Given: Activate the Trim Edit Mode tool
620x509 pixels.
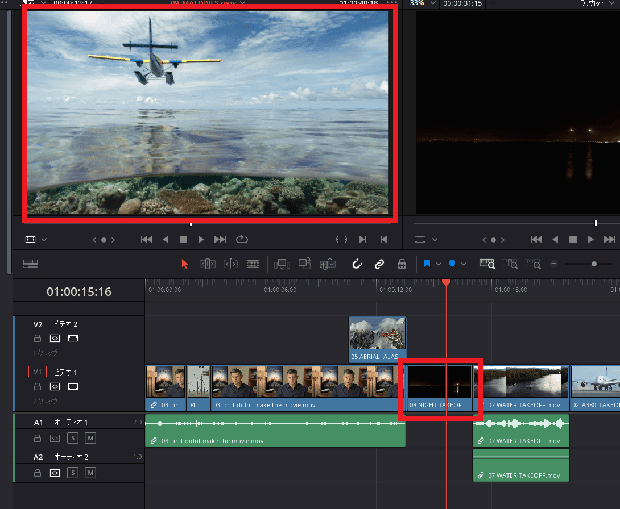Looking at the screenshot, I should coord(208,264).
